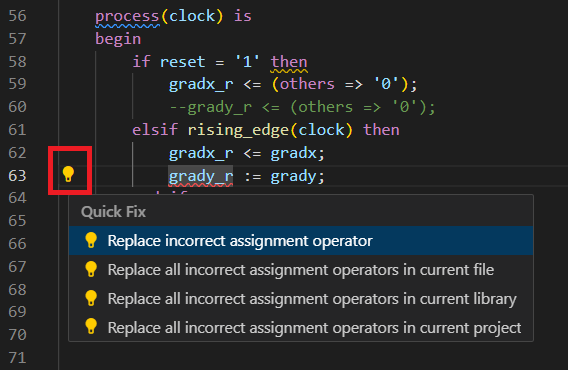Choose Replace all incorrect operators in current file
The width and height of the screenshot is (568, 370).
[301, 270]
